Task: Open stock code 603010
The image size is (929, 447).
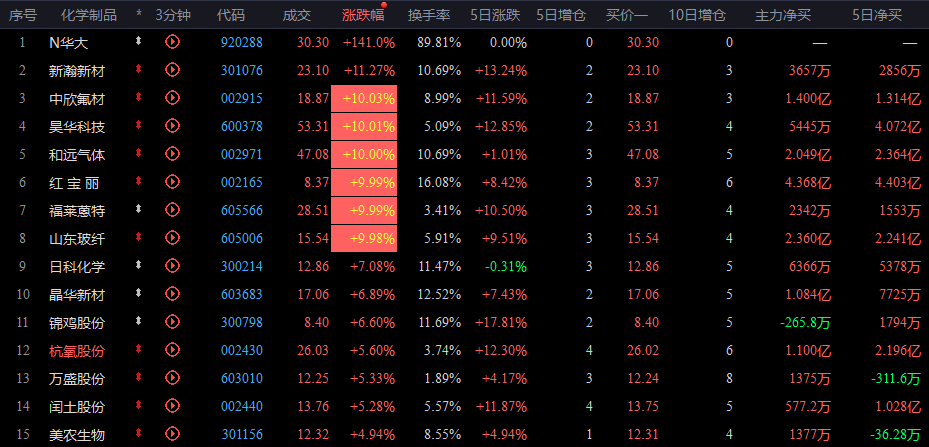Action: tap(242, 379)
